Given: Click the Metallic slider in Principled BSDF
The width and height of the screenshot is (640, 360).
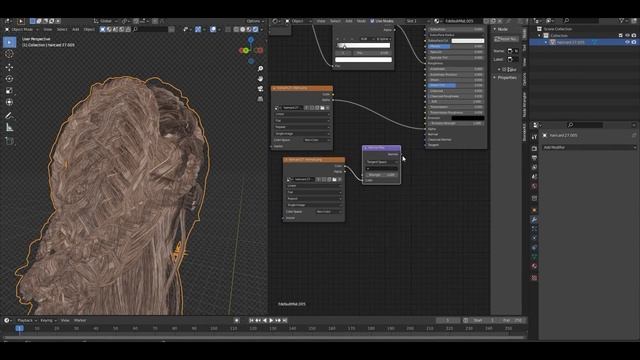Looking at the screenshot, I should [x=456, y=47].
